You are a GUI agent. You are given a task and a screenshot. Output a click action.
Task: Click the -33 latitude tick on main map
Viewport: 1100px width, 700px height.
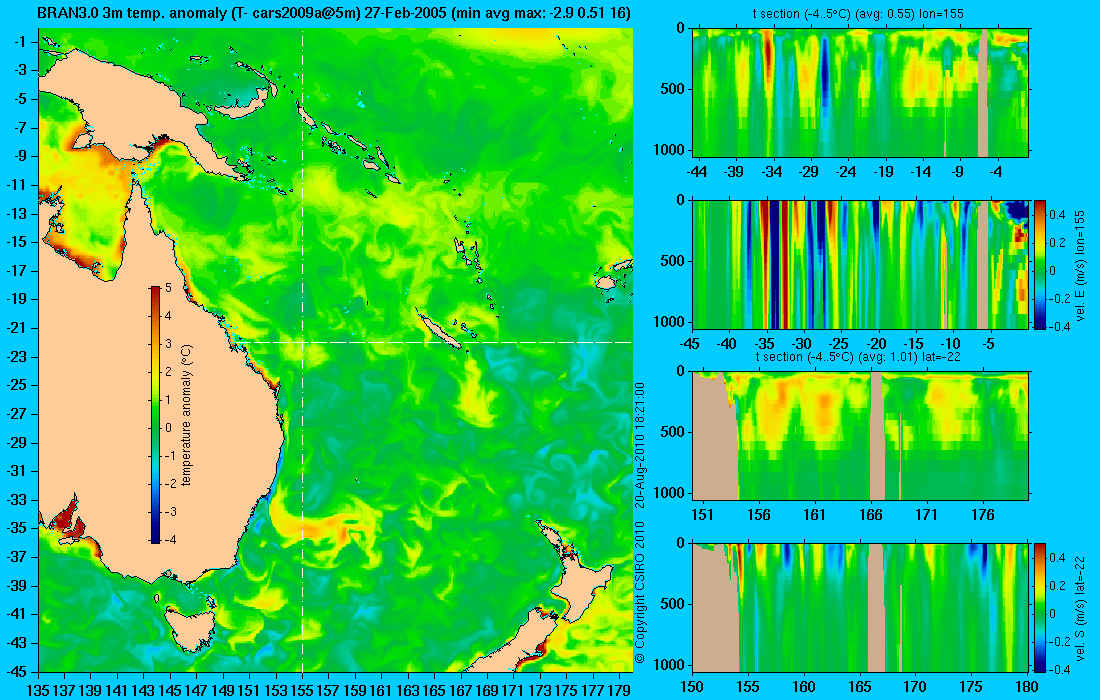[17, 499]
